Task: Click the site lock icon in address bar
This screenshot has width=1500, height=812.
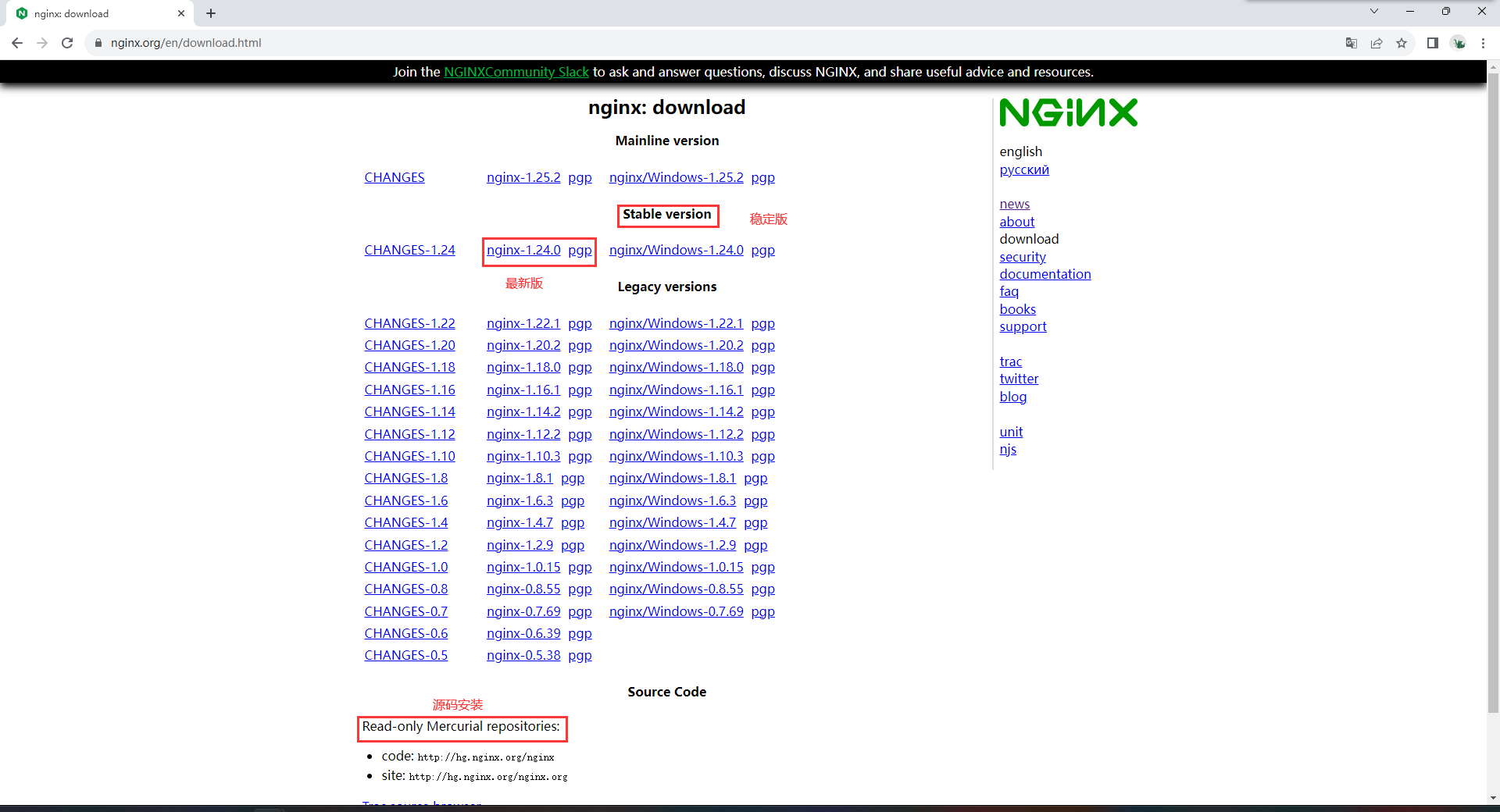Action: point(98,43)
